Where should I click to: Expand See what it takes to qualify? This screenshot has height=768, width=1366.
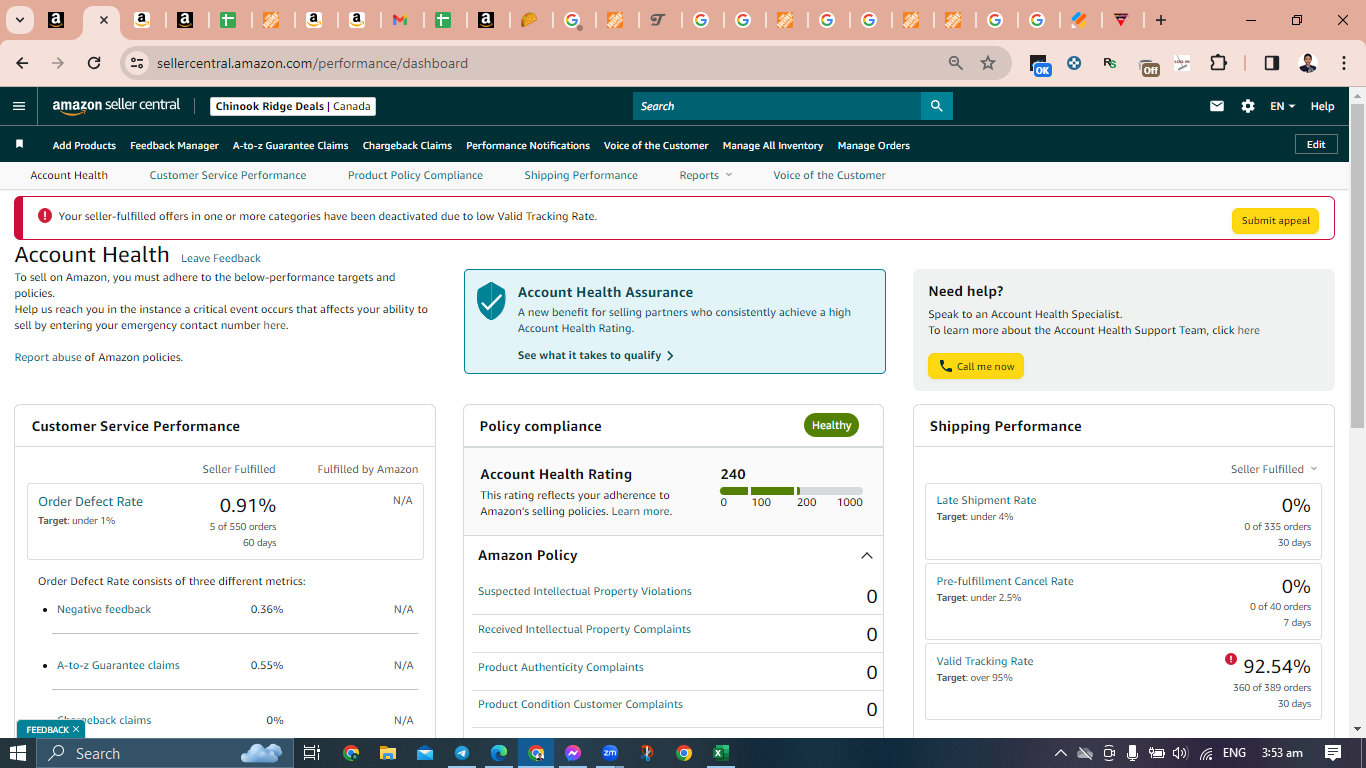tap(596, 355)
